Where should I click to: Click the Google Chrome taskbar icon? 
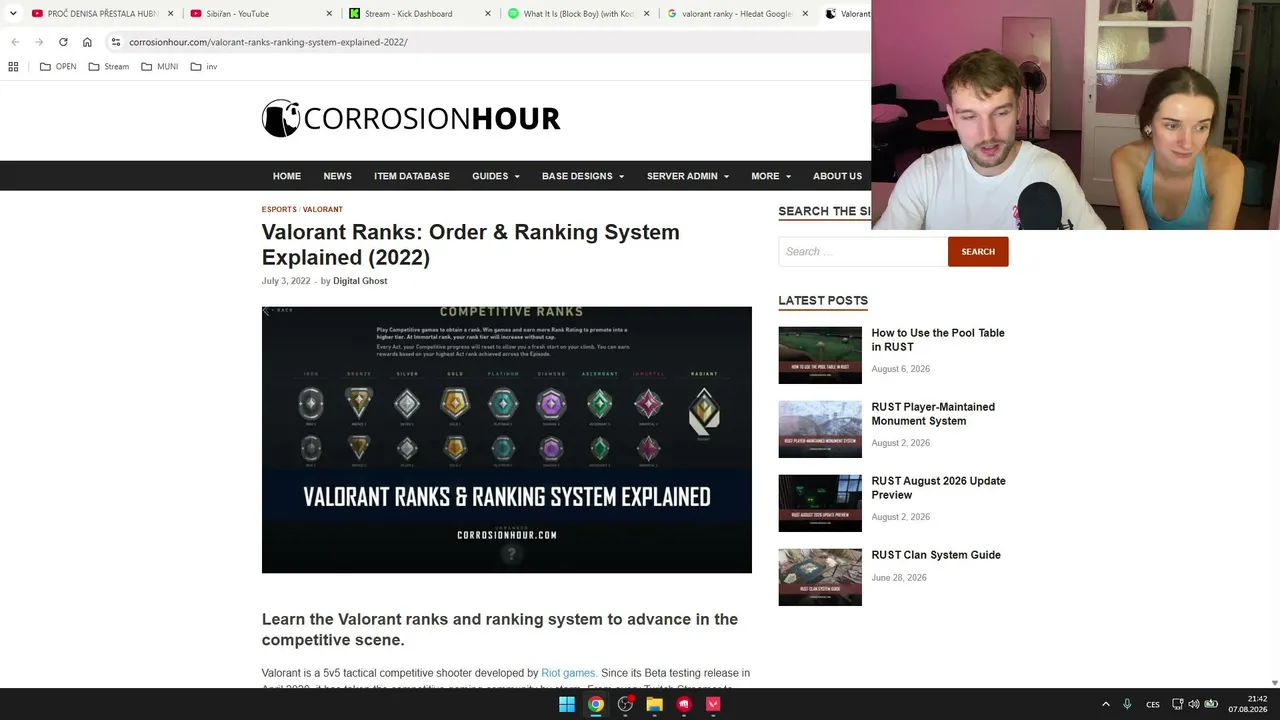[596, 704]
